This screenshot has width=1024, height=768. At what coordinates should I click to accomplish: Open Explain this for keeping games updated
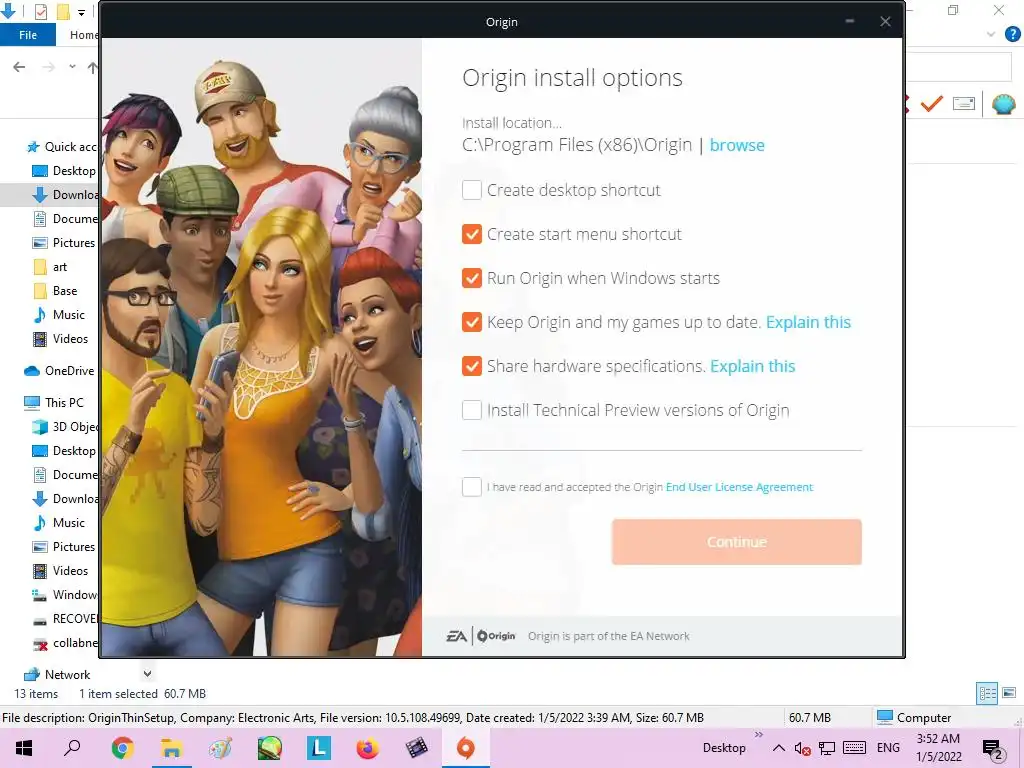(808, 322)
